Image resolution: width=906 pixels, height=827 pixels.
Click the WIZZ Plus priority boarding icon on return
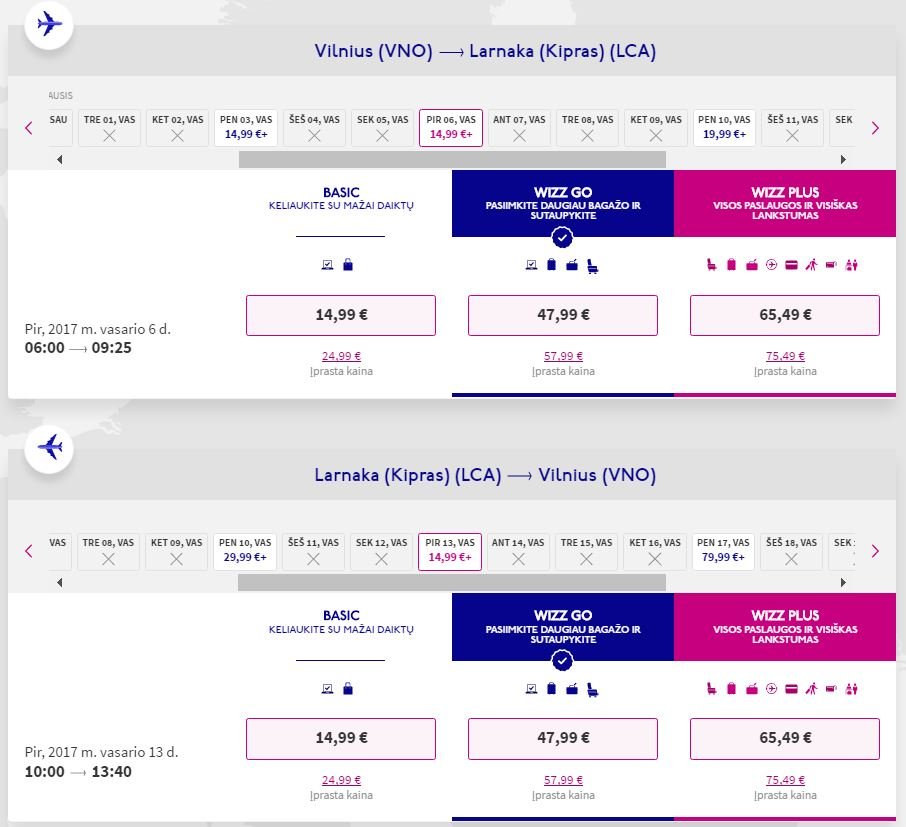click(811, 688)
